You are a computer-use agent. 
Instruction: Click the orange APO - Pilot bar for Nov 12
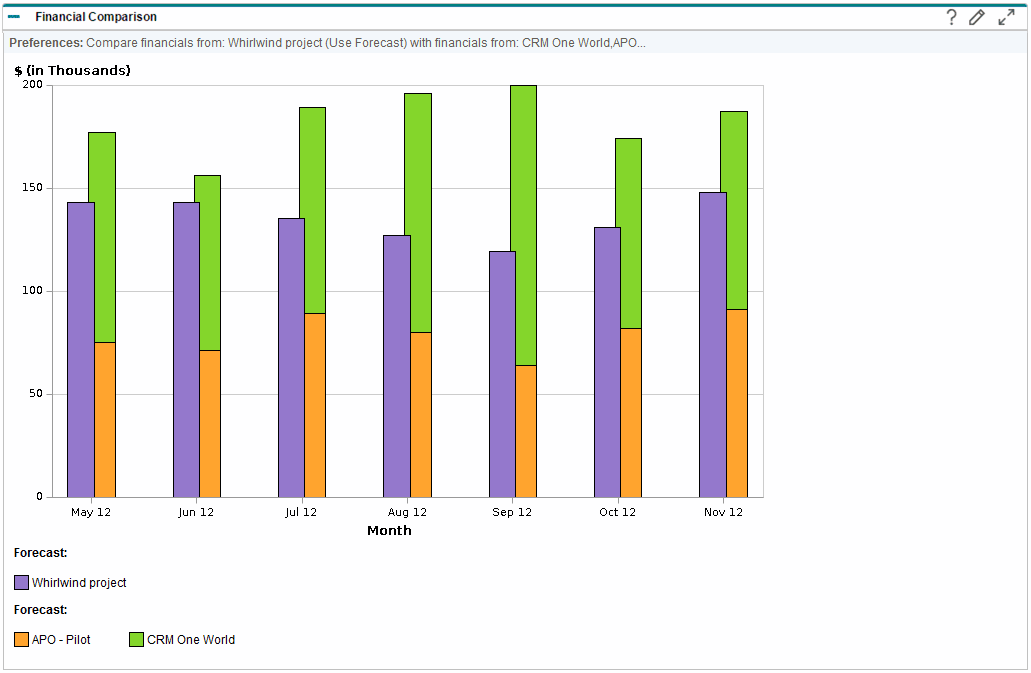click(x=736, y=403)
